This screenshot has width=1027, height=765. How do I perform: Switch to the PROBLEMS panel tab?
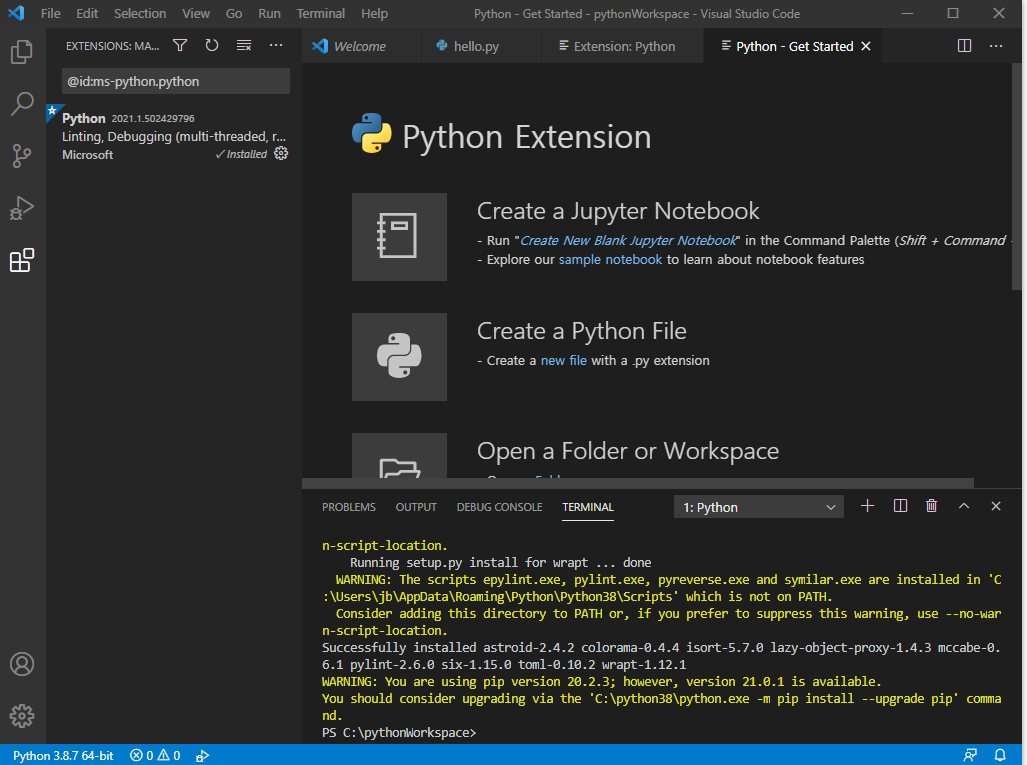[348, 507]
